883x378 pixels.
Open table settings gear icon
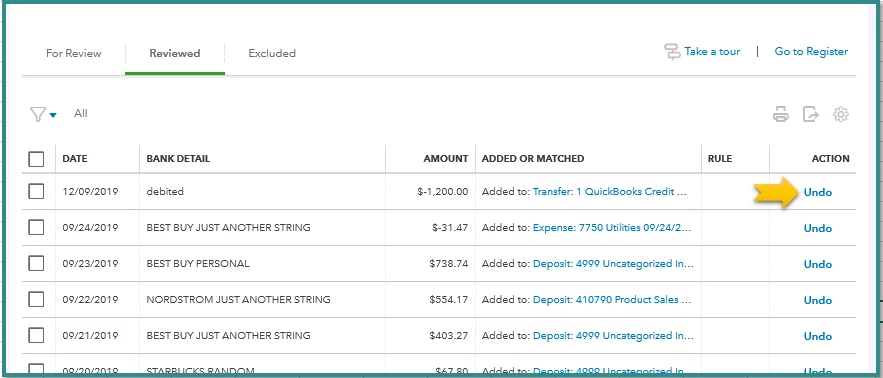point(841,114)
